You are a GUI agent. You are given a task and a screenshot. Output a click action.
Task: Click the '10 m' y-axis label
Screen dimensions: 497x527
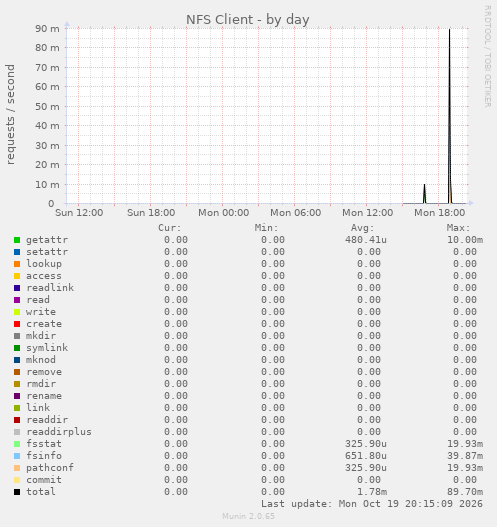pos(47,185)
